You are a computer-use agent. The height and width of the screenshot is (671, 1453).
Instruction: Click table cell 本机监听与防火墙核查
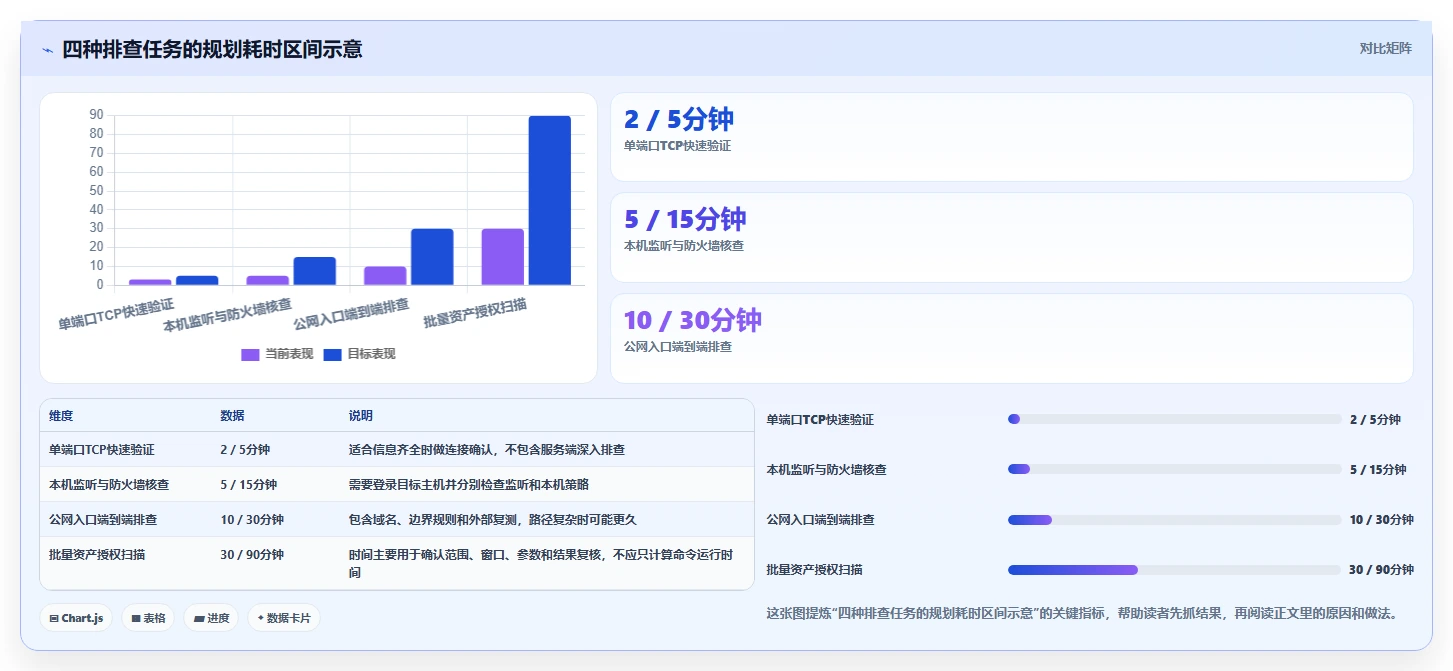coord(109,485)
